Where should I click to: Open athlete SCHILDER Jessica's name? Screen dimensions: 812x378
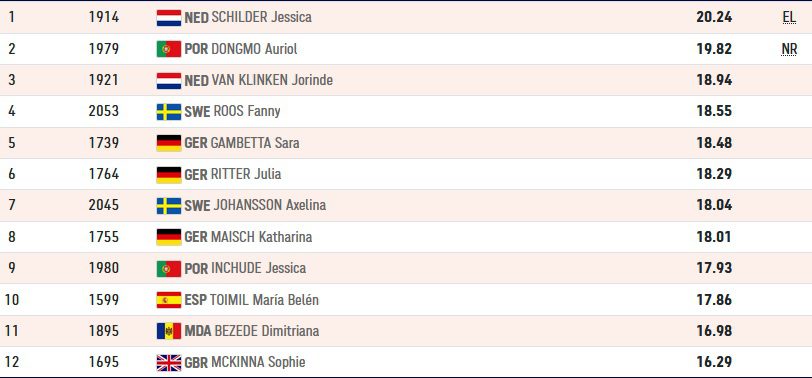[x=262, y=17]
